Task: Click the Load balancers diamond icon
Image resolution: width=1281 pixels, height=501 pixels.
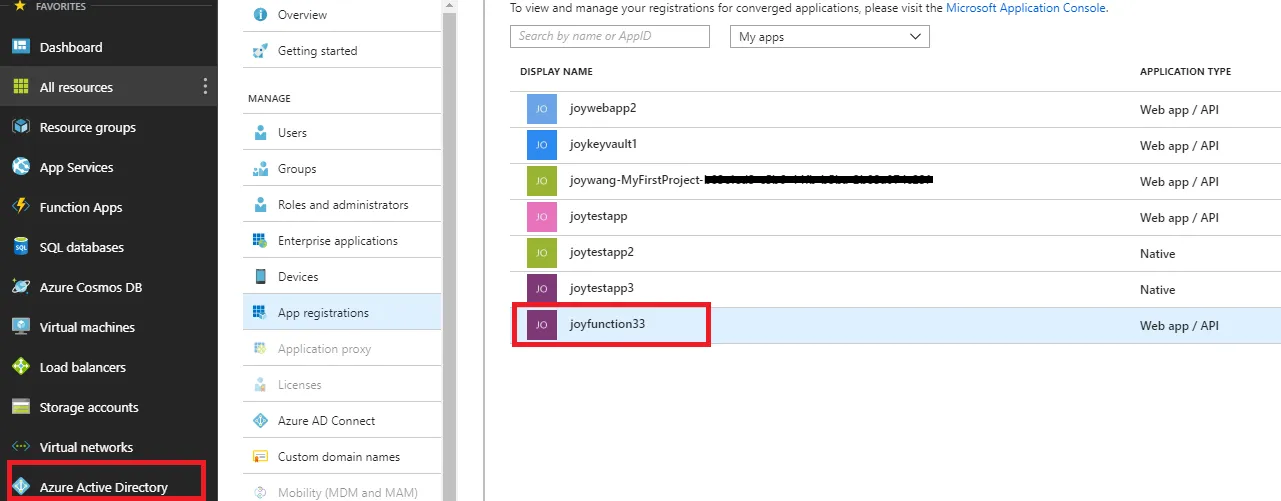Action: (20, 367)
